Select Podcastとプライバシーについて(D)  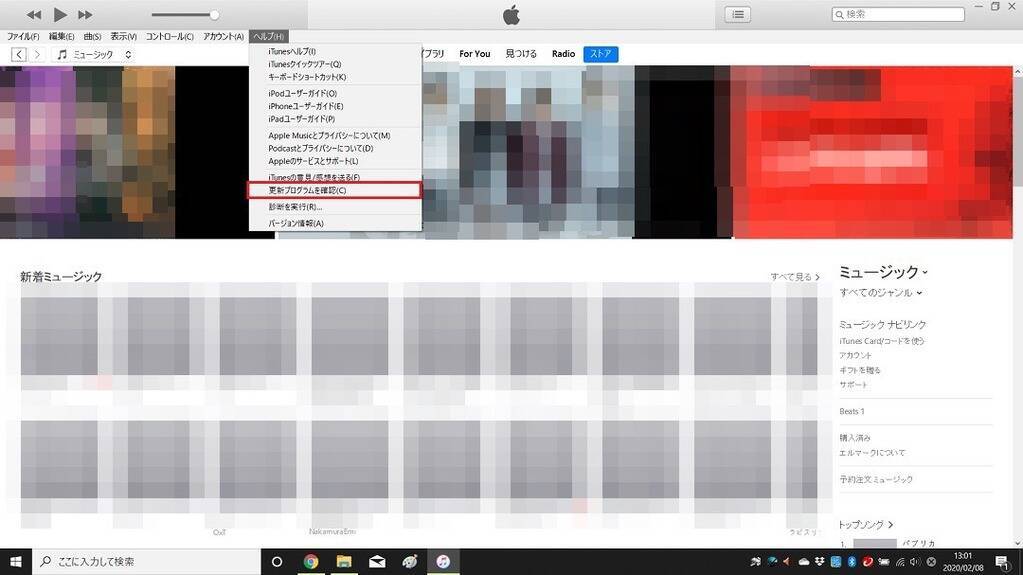click(335, 148)
